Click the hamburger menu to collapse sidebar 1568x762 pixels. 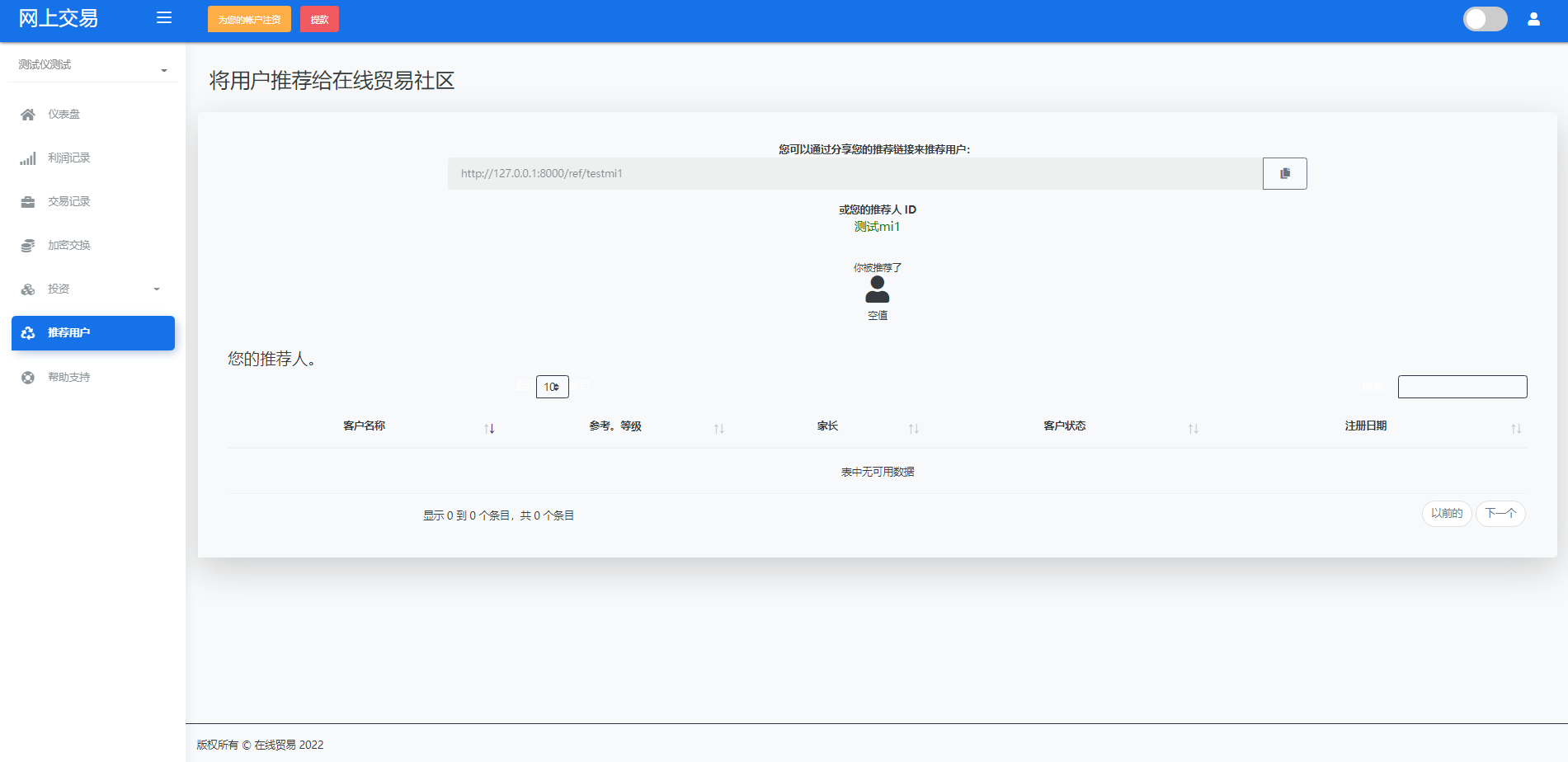pyautogui.click(x=163, y=17)
